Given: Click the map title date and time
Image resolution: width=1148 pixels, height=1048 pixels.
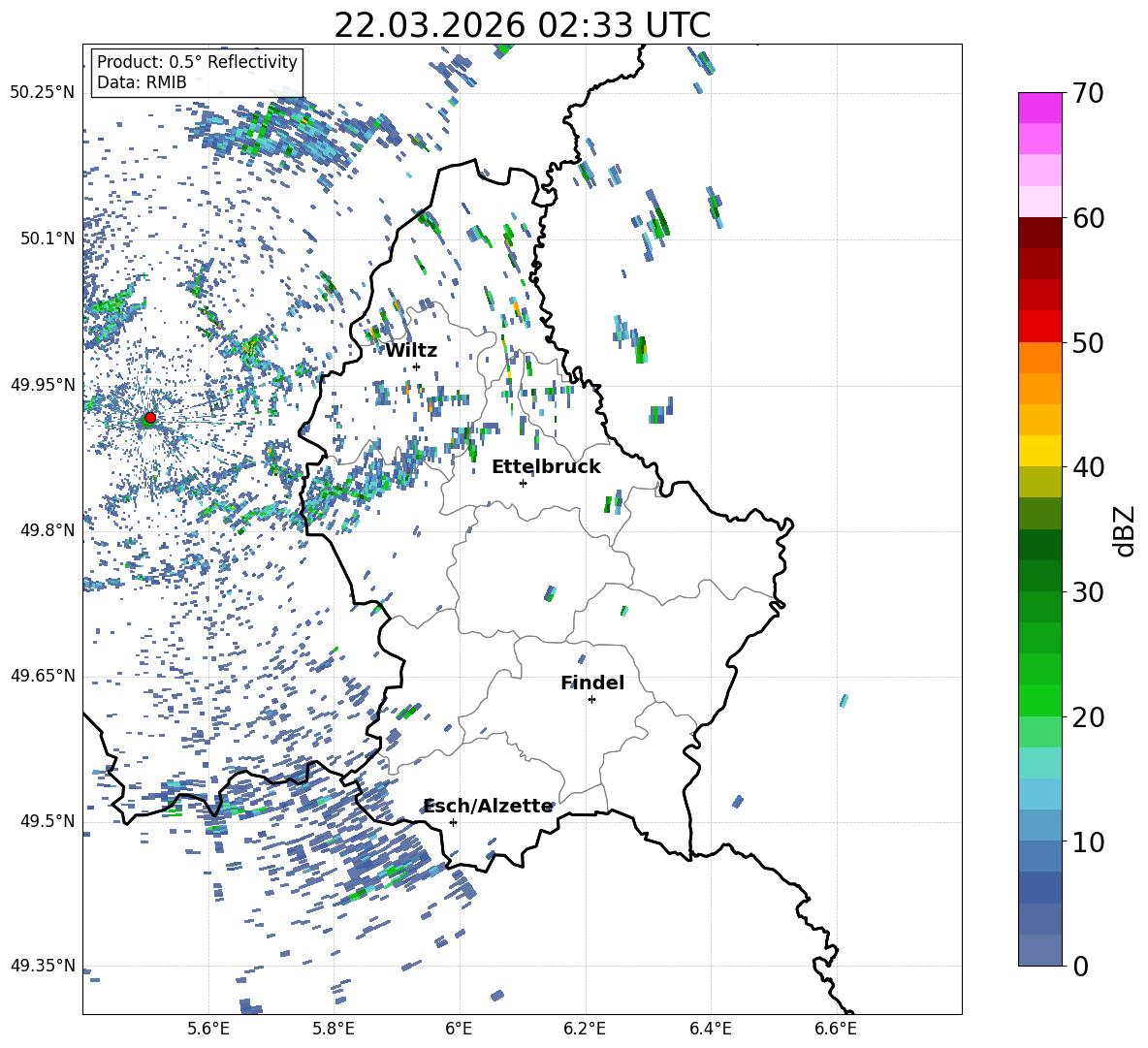Looking at the screenshot, I should 522,25.
